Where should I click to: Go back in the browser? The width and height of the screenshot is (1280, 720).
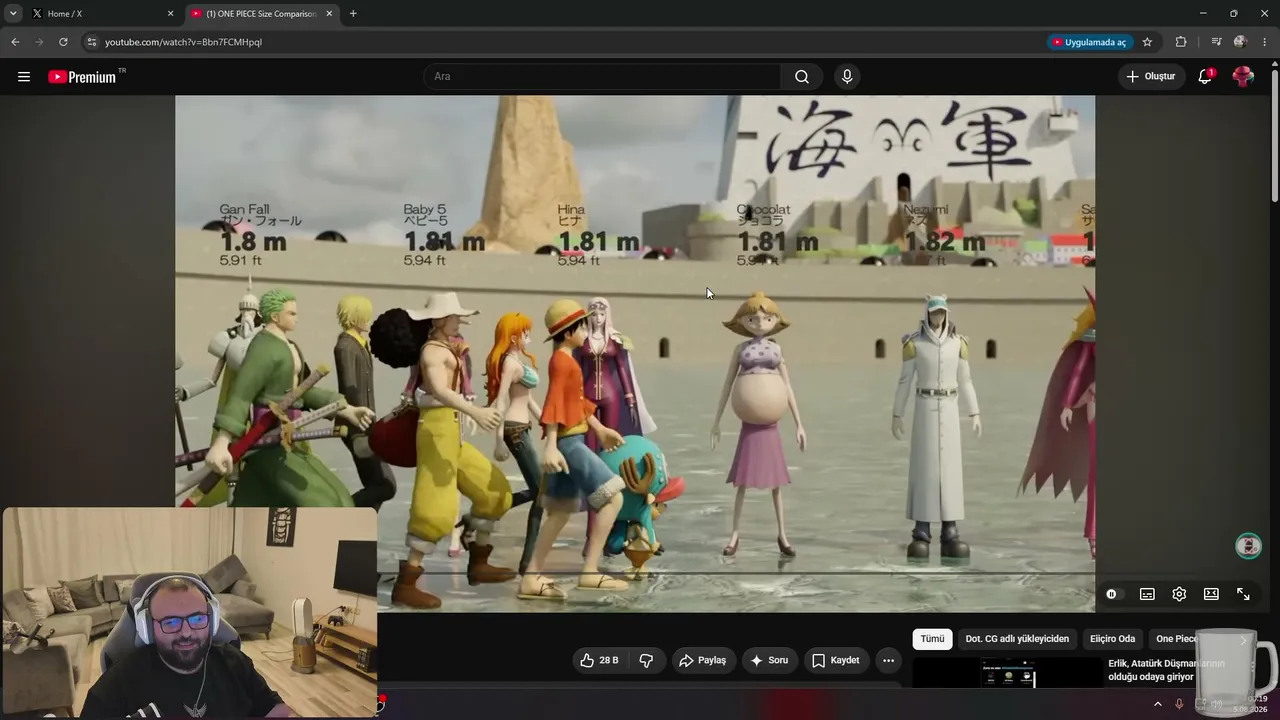click(15, 42)
